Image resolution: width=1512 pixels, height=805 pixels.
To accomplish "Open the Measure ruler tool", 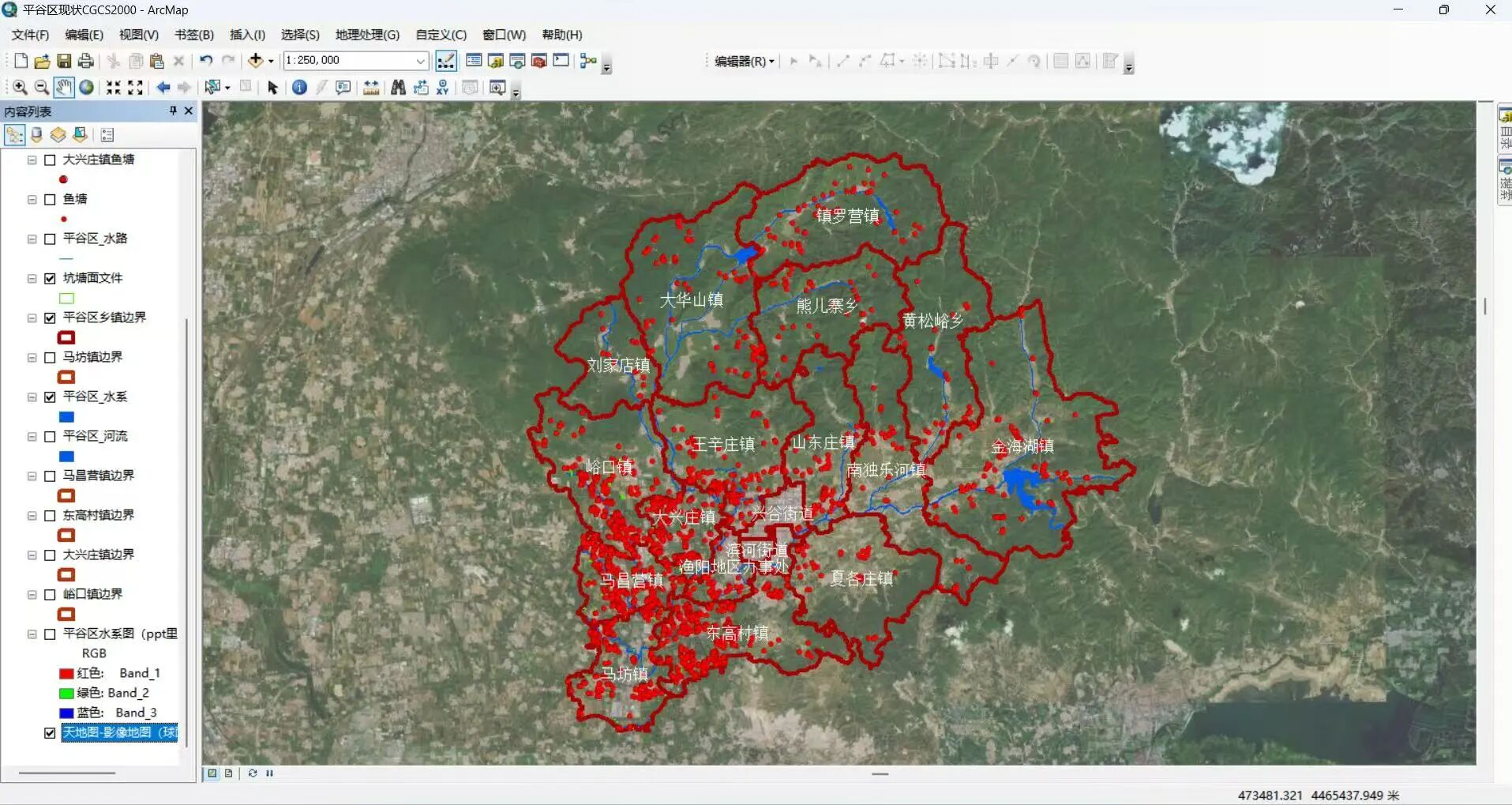I will click(371, 88).
